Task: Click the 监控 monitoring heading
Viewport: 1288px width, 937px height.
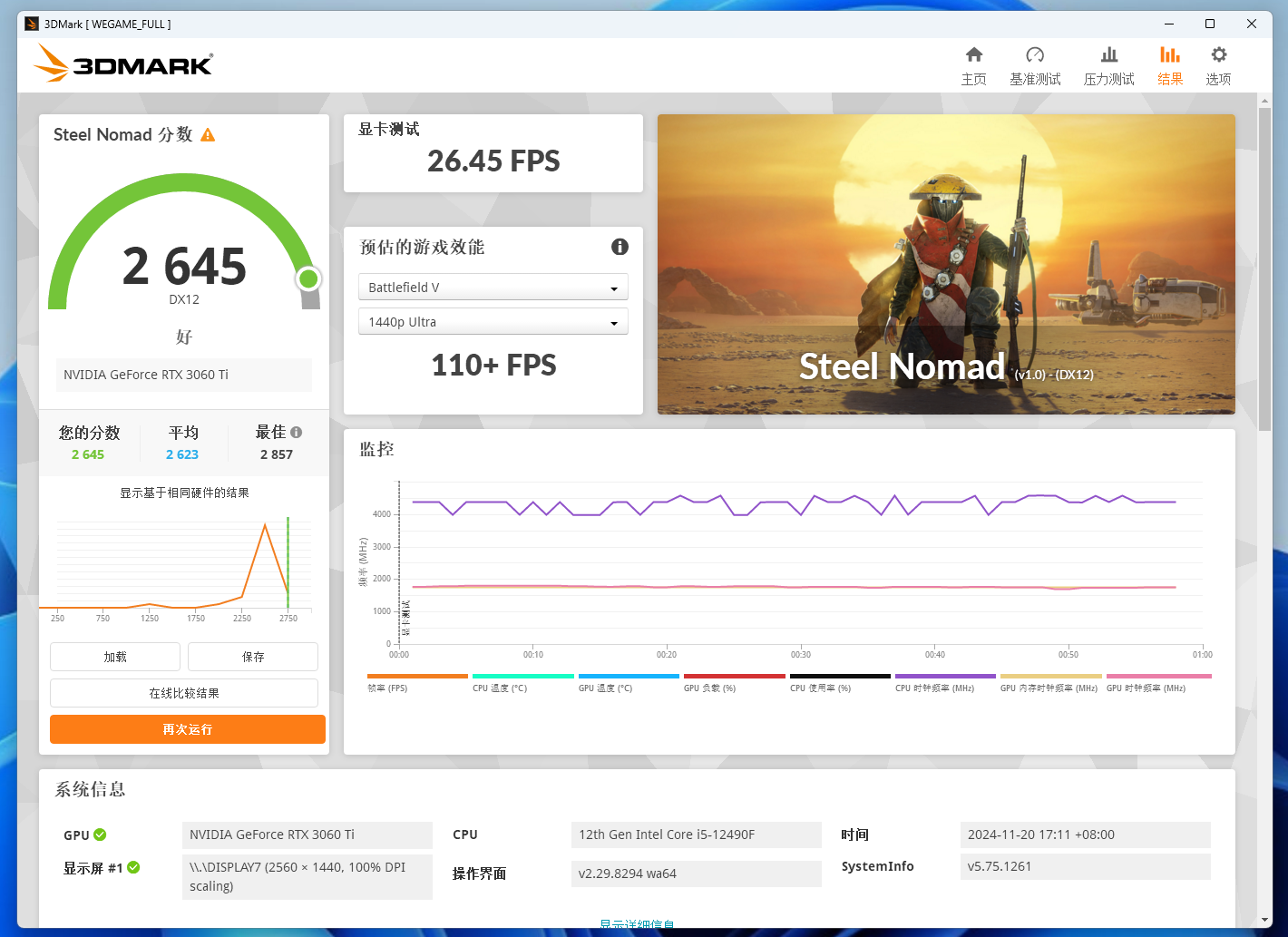Action: click(376, 449)
